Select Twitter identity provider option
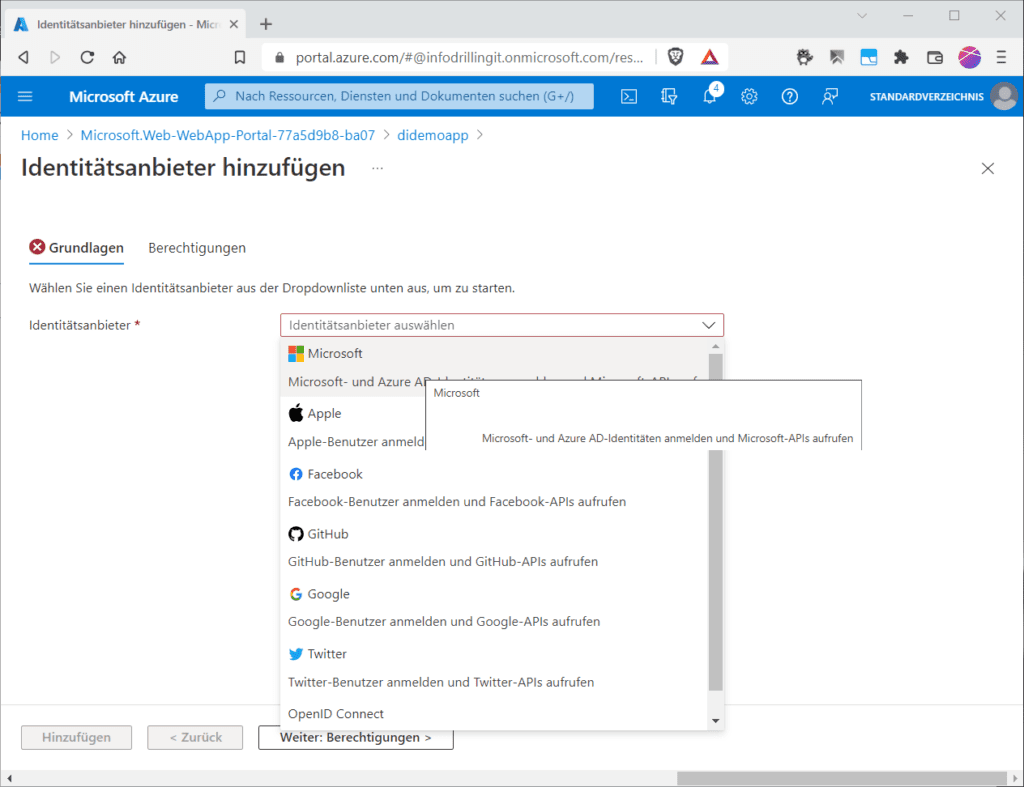 494,667
